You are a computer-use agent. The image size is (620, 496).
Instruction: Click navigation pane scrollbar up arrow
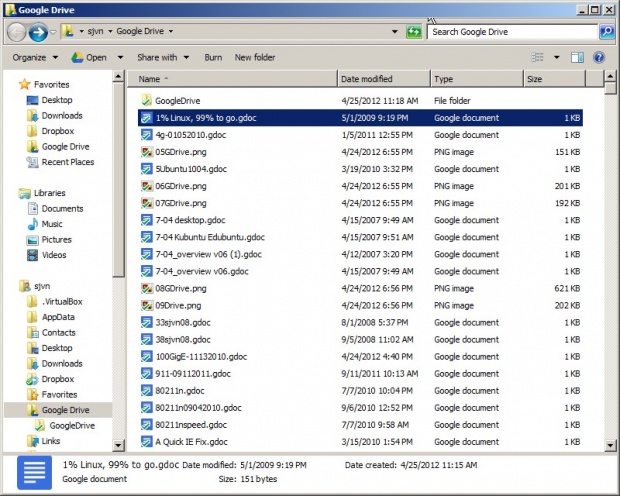[x=118, y=76]
